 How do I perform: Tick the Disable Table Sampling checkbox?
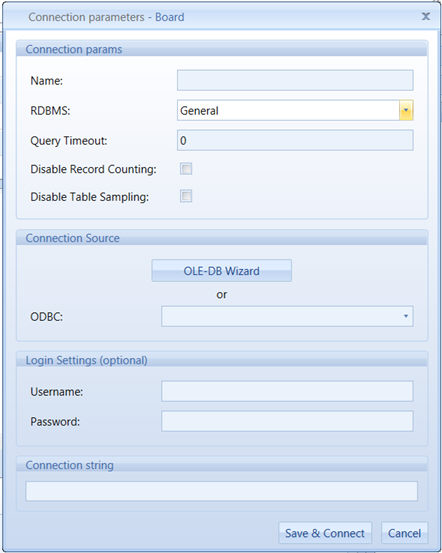(x=186, y=196)
